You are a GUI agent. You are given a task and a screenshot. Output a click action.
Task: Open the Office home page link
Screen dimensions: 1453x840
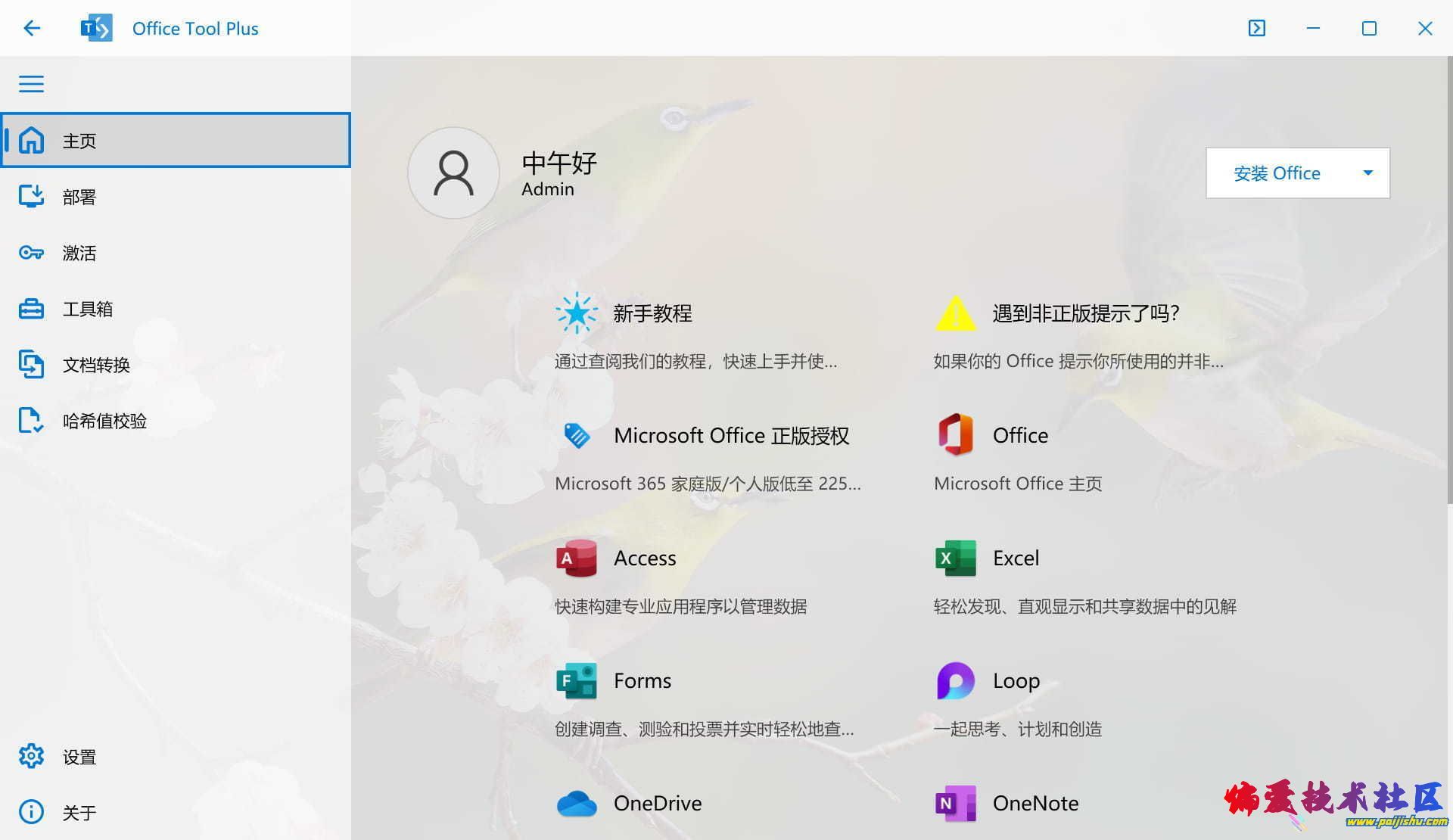click(1020, 436)
